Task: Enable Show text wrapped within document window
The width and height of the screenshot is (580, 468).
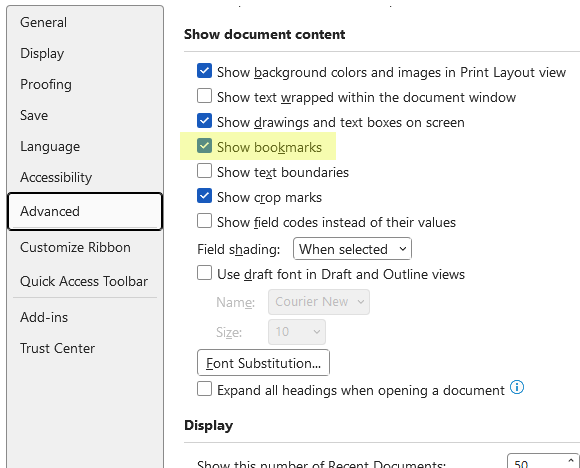Action: point(204,96)
